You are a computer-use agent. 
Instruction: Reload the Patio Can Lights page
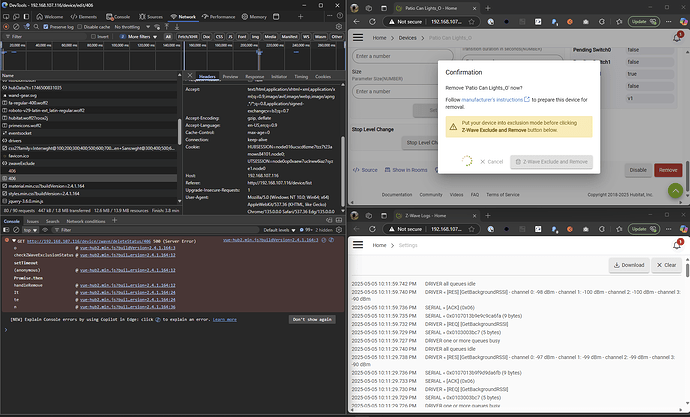[372, 22]
